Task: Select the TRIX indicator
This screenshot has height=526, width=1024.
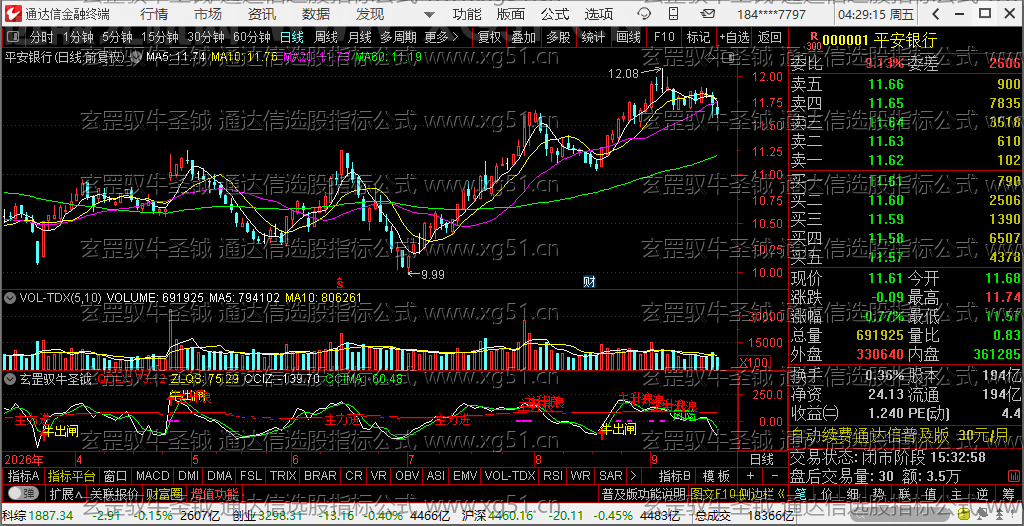Action: pos(283,476)
